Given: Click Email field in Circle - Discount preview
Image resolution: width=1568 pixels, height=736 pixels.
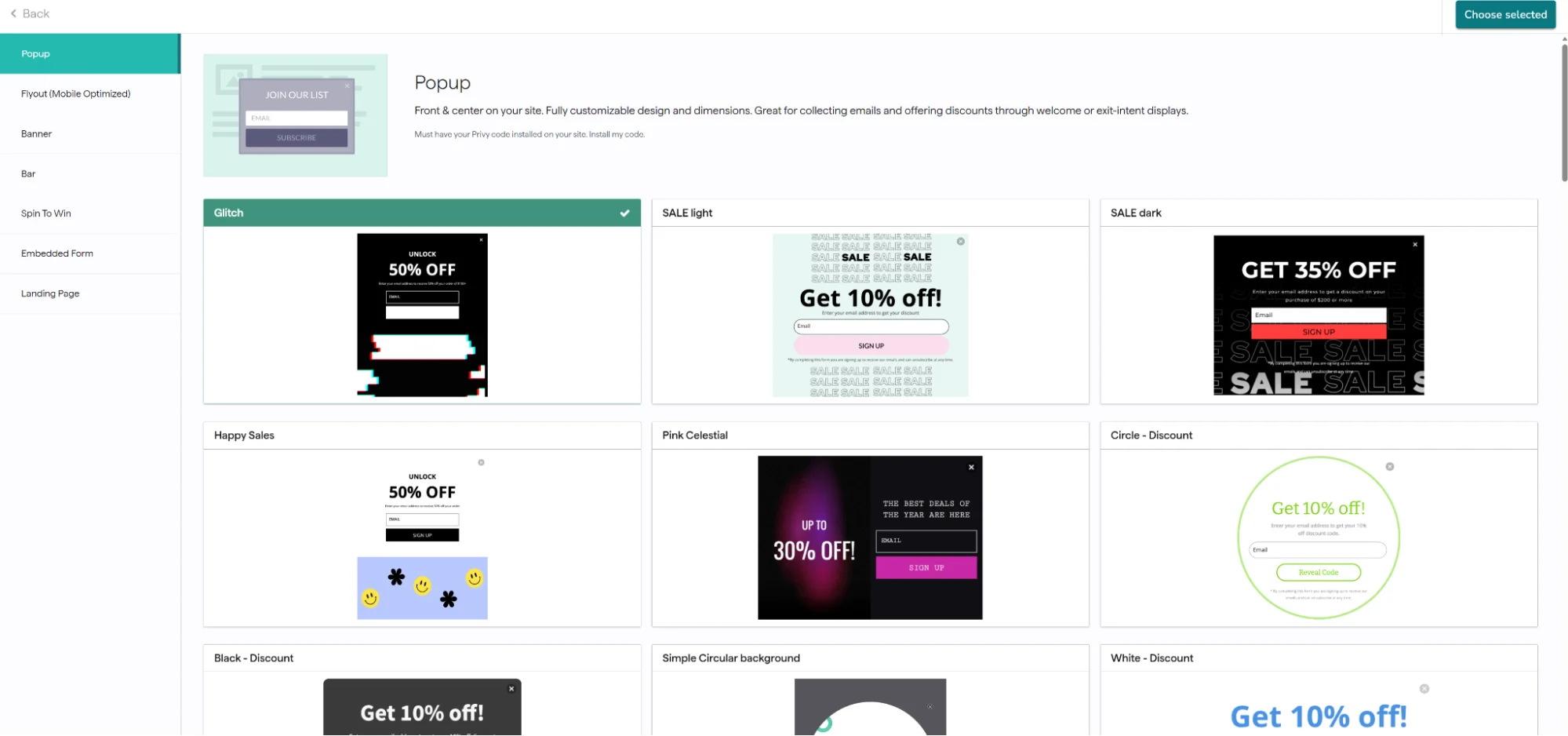Looking at the screenshot, I should (x=1318, y=550).
